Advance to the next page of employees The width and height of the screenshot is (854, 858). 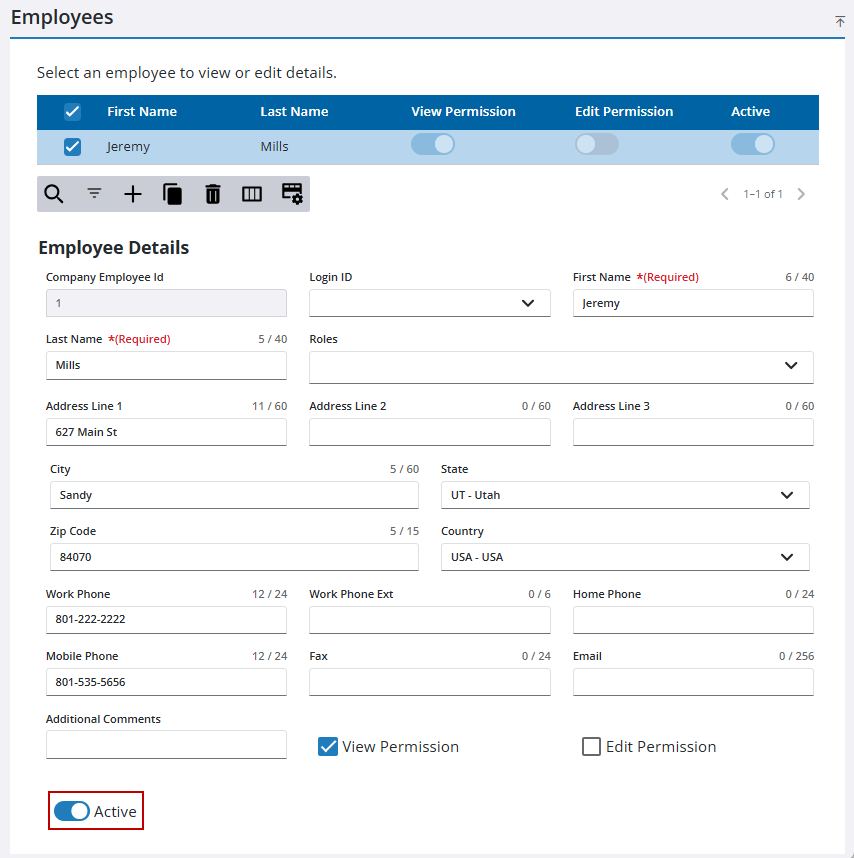coord(801,193)
